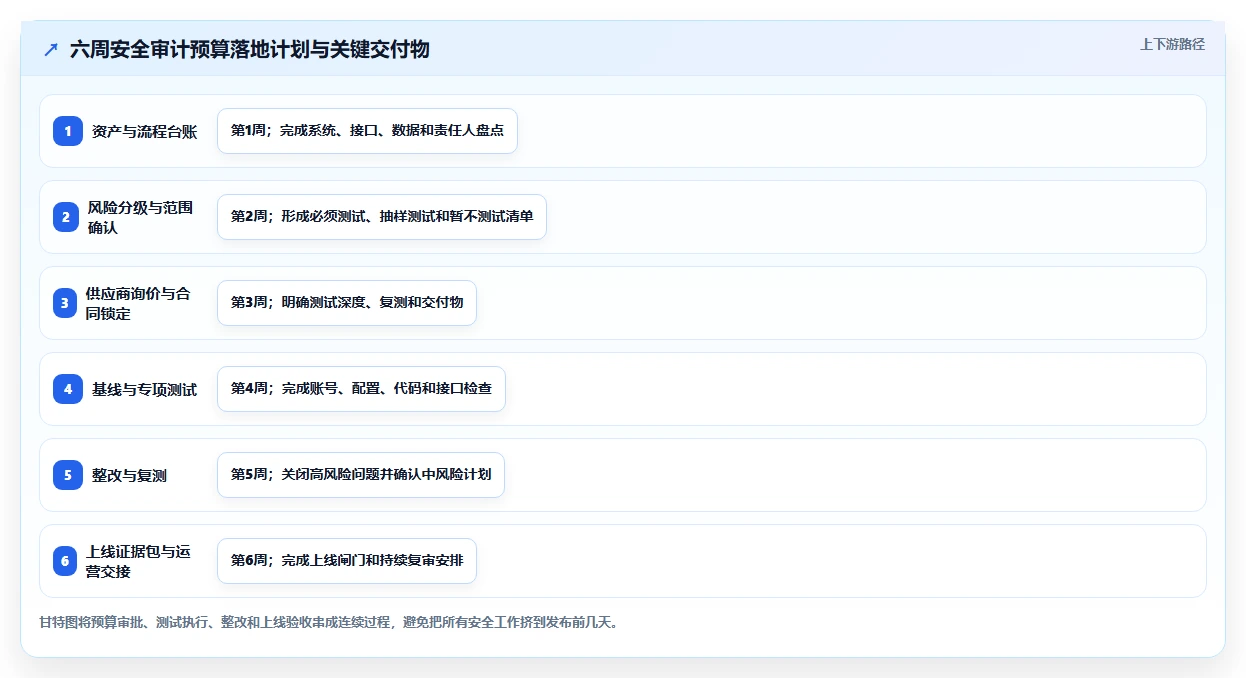Image resolution: width=1246 pixels, height=678 pixels.
Task: Click the 第4周 账号配置代码检查 chip
Action: [361, 389]
